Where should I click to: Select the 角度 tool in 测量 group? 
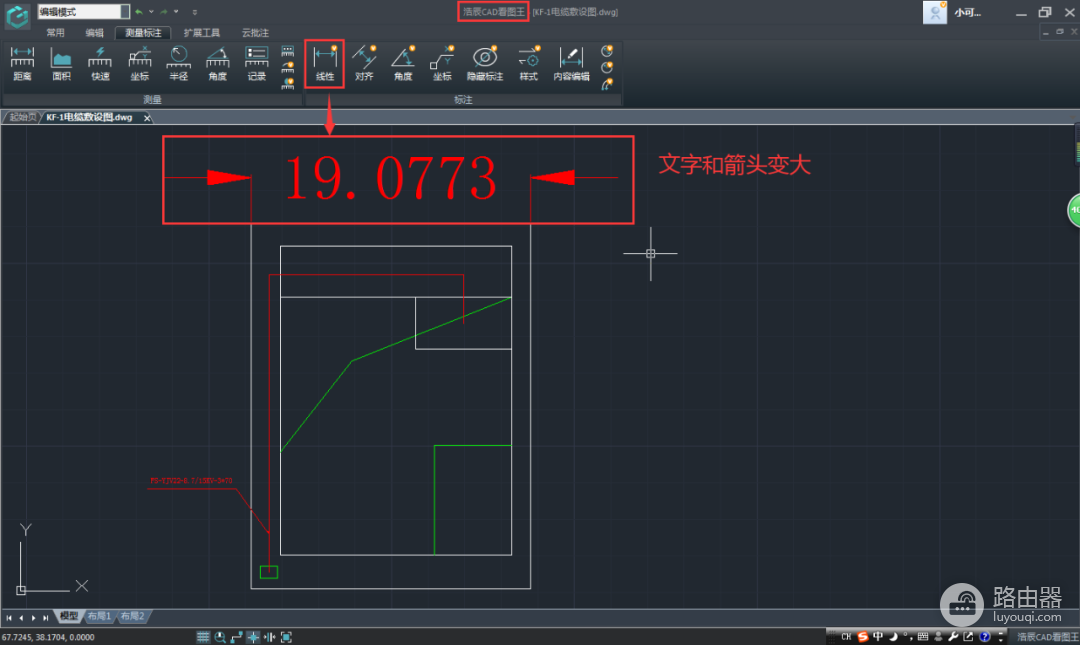tap(218, 64)
